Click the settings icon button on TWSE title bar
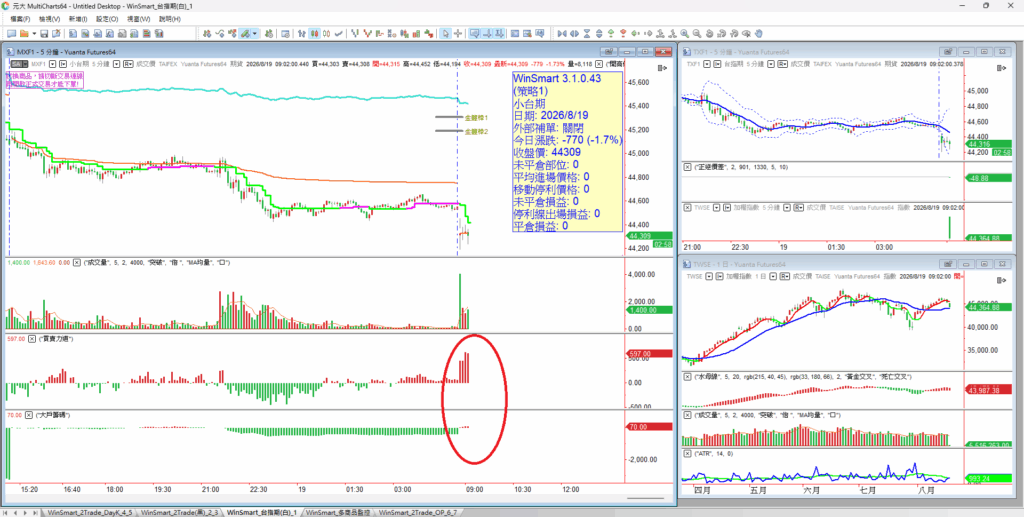Screen dimensions: 1024x517 click(948, 264)
